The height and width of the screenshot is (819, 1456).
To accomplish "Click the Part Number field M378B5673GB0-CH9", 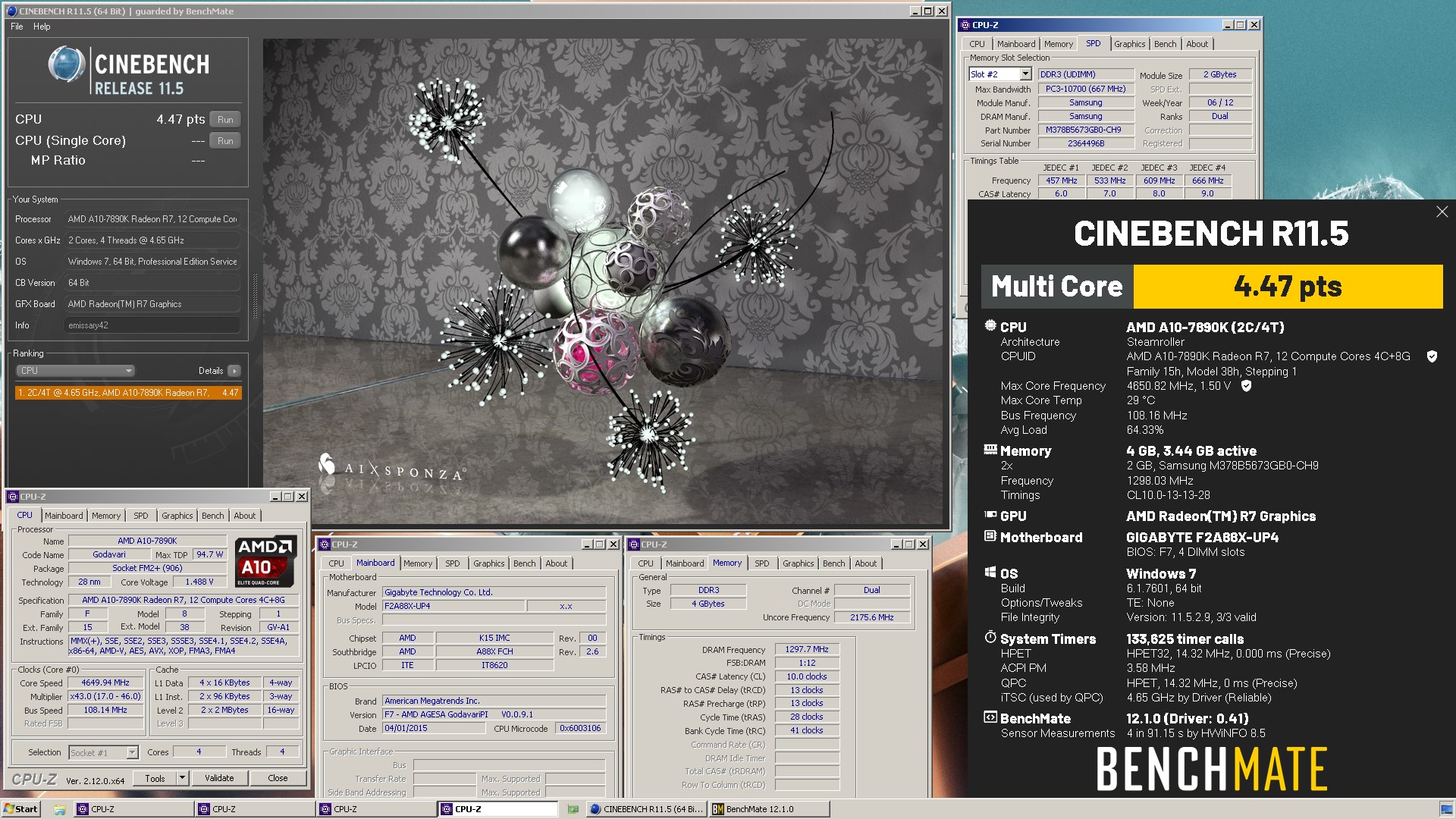I will 1086,130.
